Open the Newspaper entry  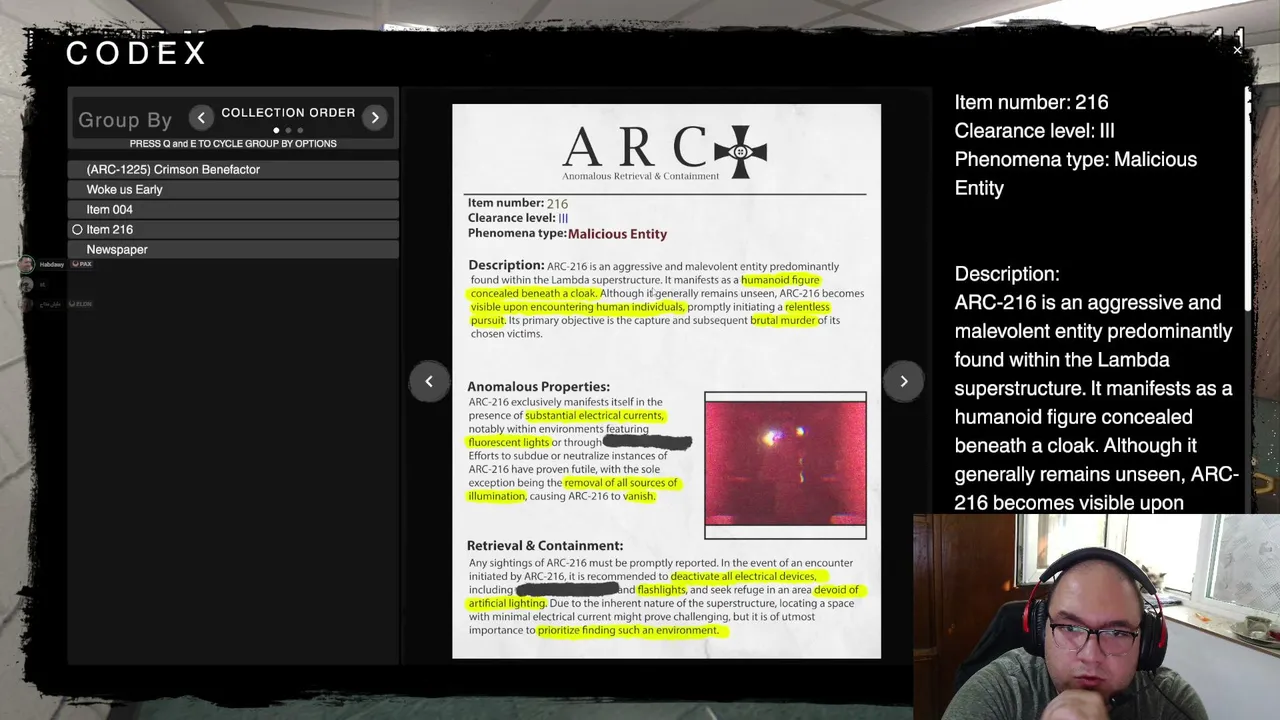point(233,249)
